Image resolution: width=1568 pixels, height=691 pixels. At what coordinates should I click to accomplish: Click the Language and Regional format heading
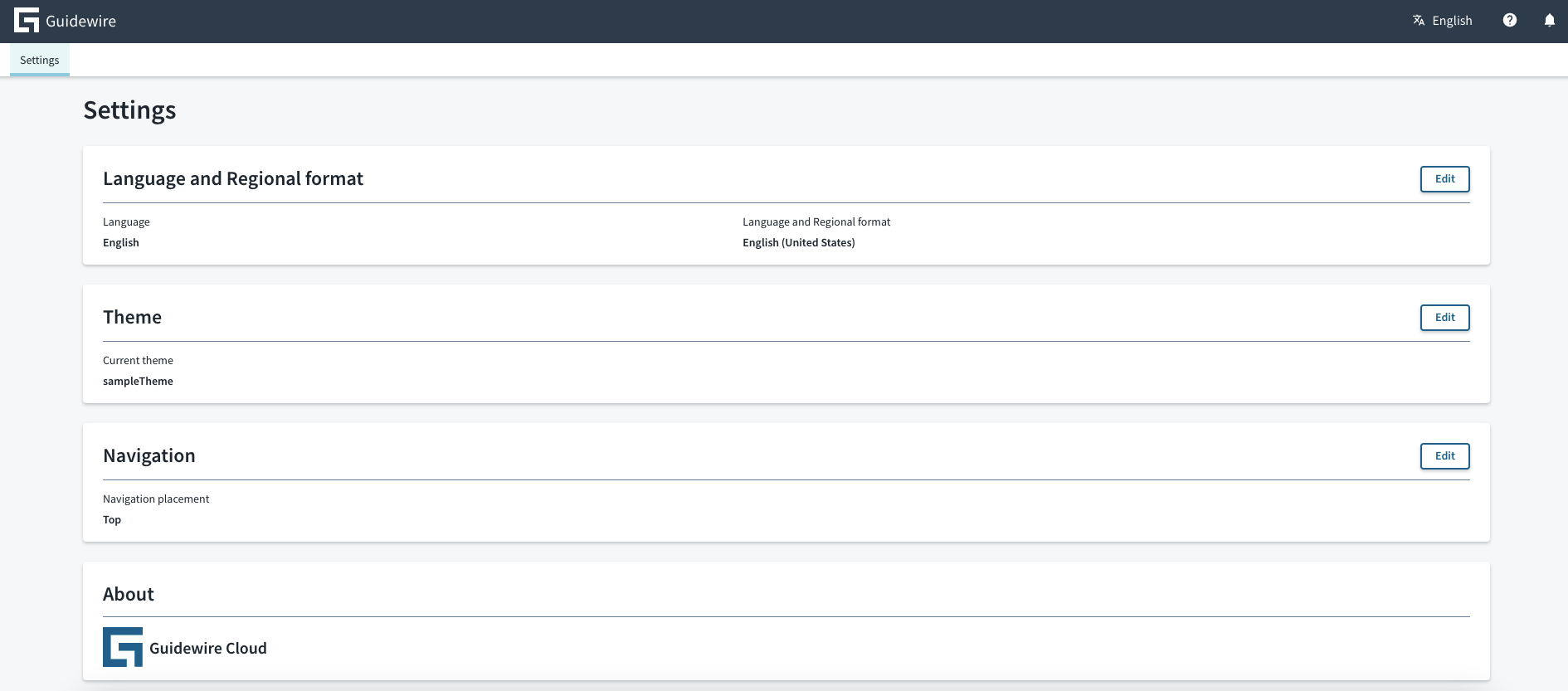(233, 178)
